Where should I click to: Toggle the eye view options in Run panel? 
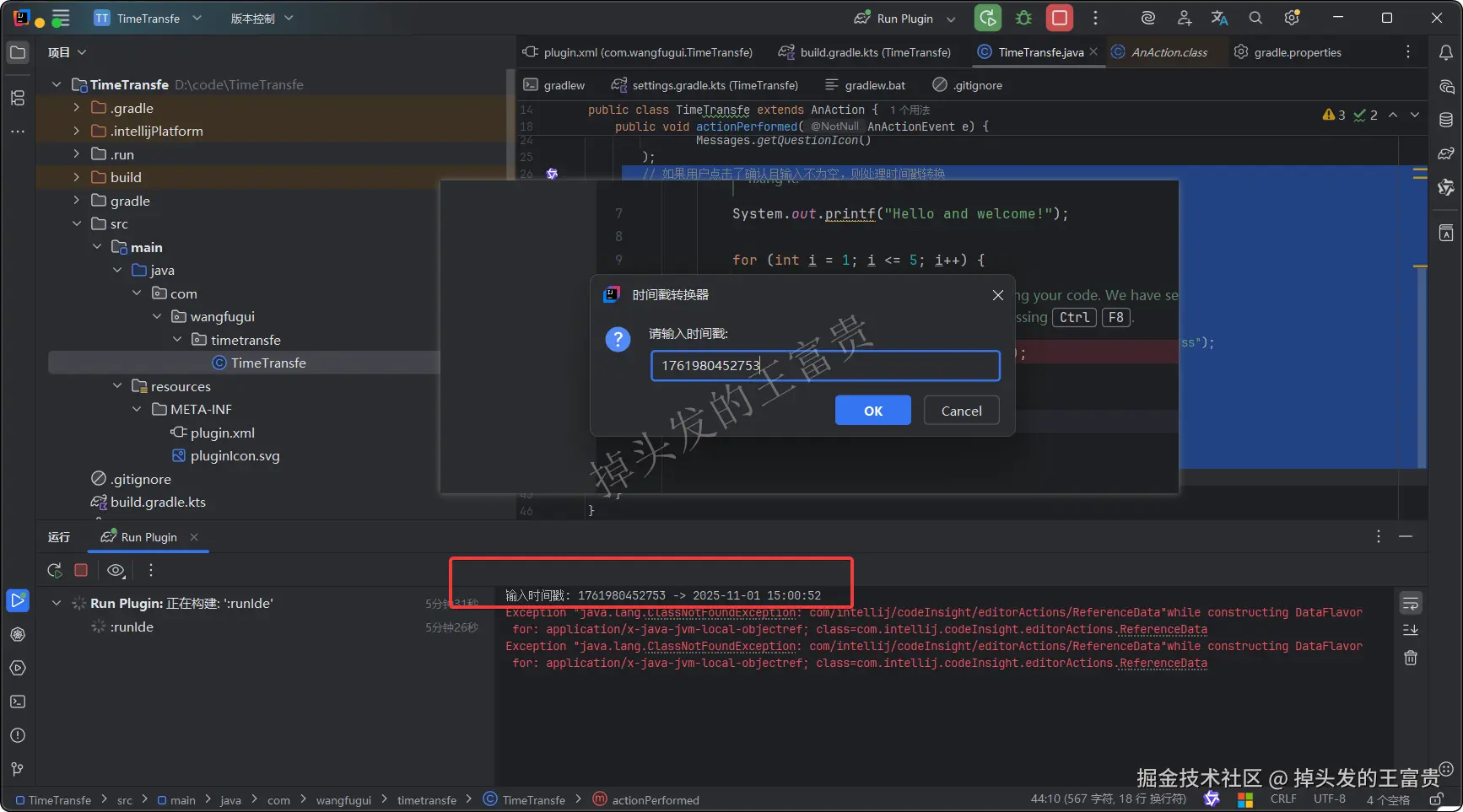[116, 570]
